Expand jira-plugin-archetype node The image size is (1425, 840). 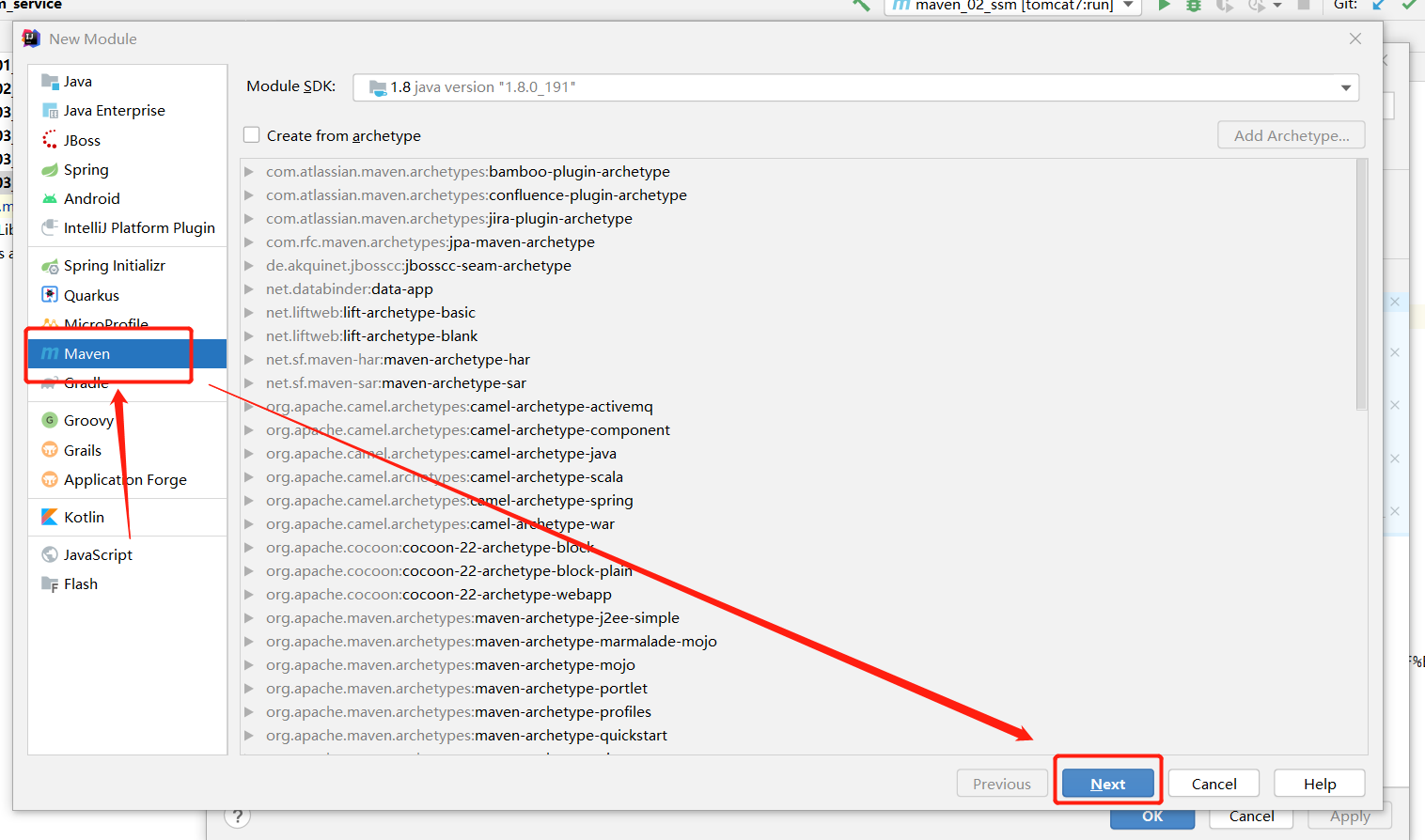pos(249,219)
